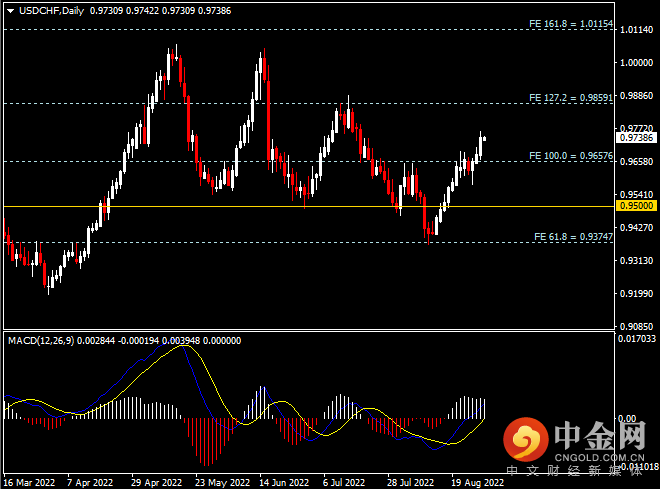
Task: Click the MACD scale value 0.017033
Action: pos(637,339)
